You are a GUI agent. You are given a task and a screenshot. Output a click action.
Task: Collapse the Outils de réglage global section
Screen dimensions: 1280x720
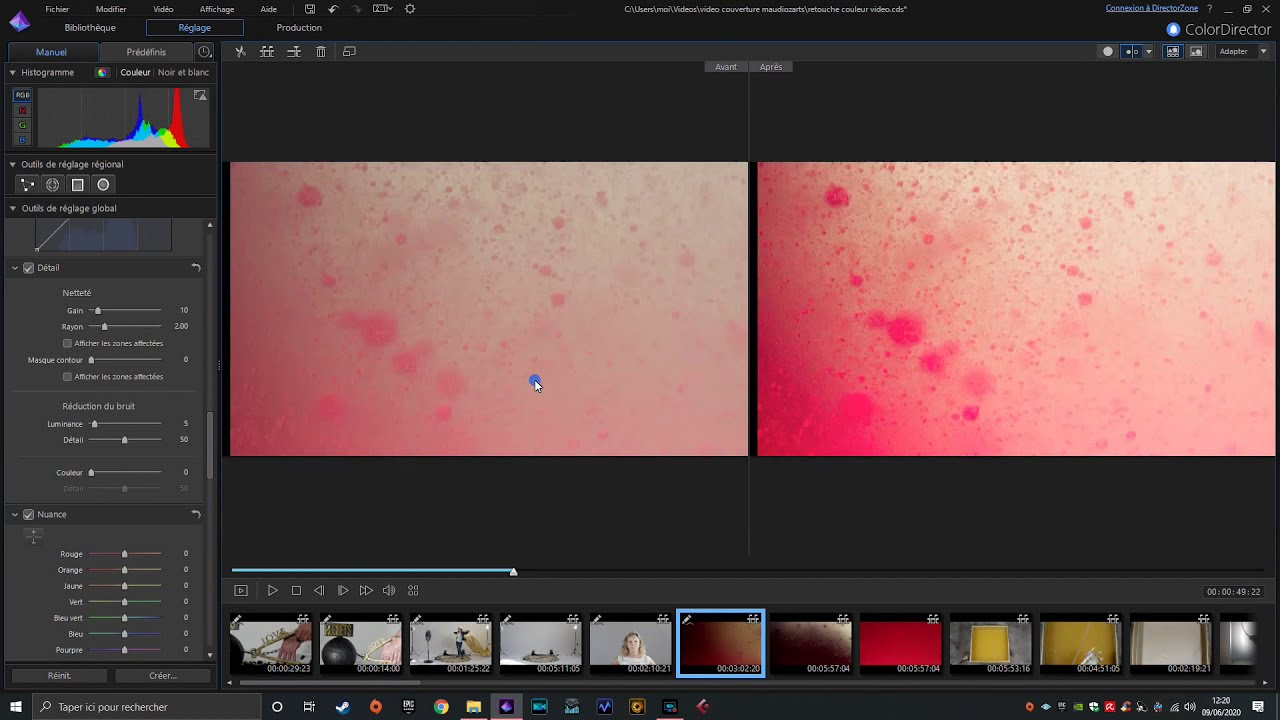coord(13,208)
